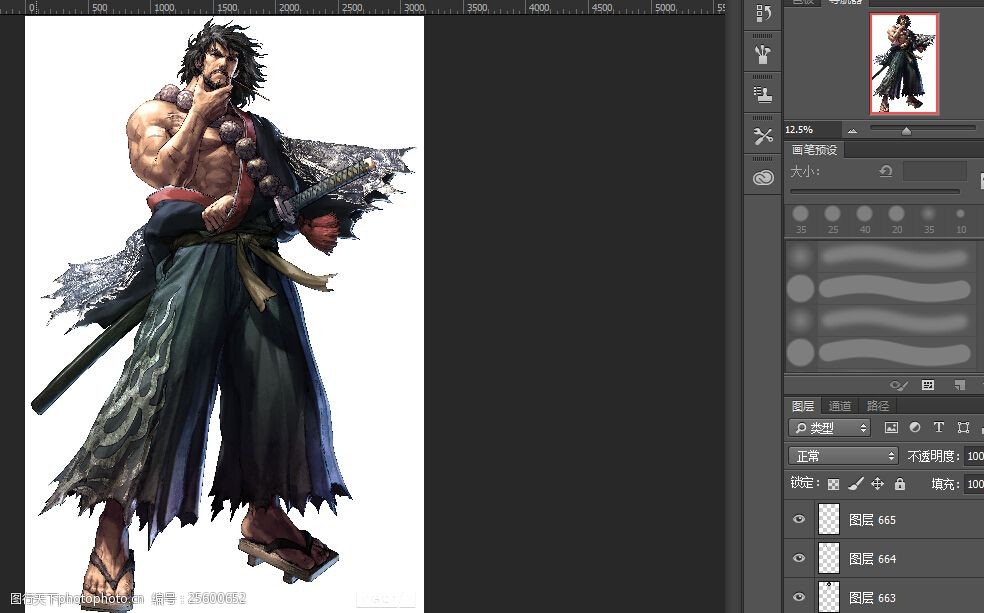Open the Brush Presets dock icon with brushes in cup
Viewport: 984px width, 613px height.
pyautogui.click(x=764, y=54)
